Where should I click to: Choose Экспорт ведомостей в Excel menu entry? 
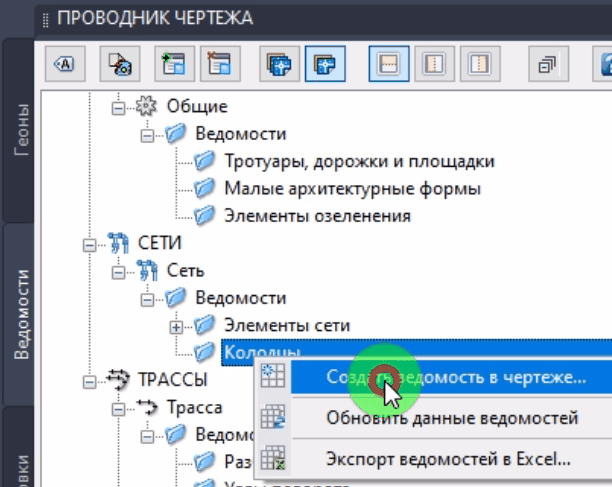click(x=452, y=459)
